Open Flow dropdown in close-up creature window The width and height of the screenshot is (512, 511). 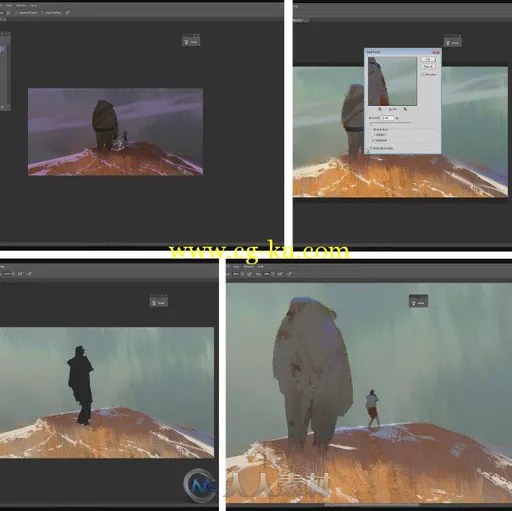coord(273,274)
